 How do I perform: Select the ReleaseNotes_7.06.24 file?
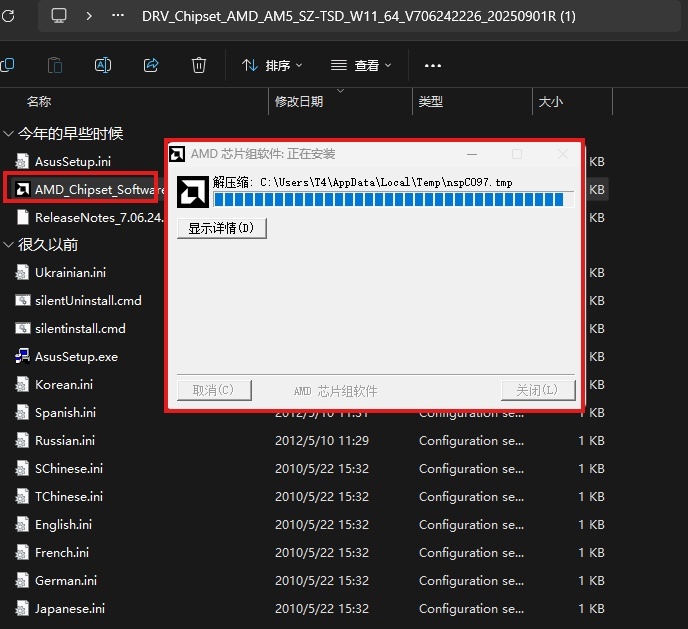click(x=99, y=218)
